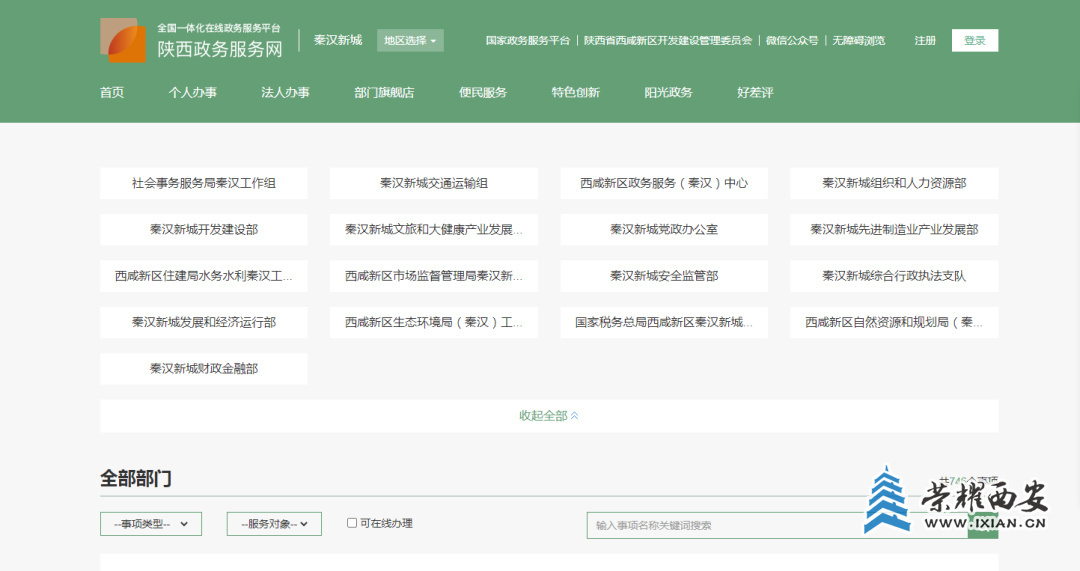Open the 个人办事 menu item

(x=193, y=93)
